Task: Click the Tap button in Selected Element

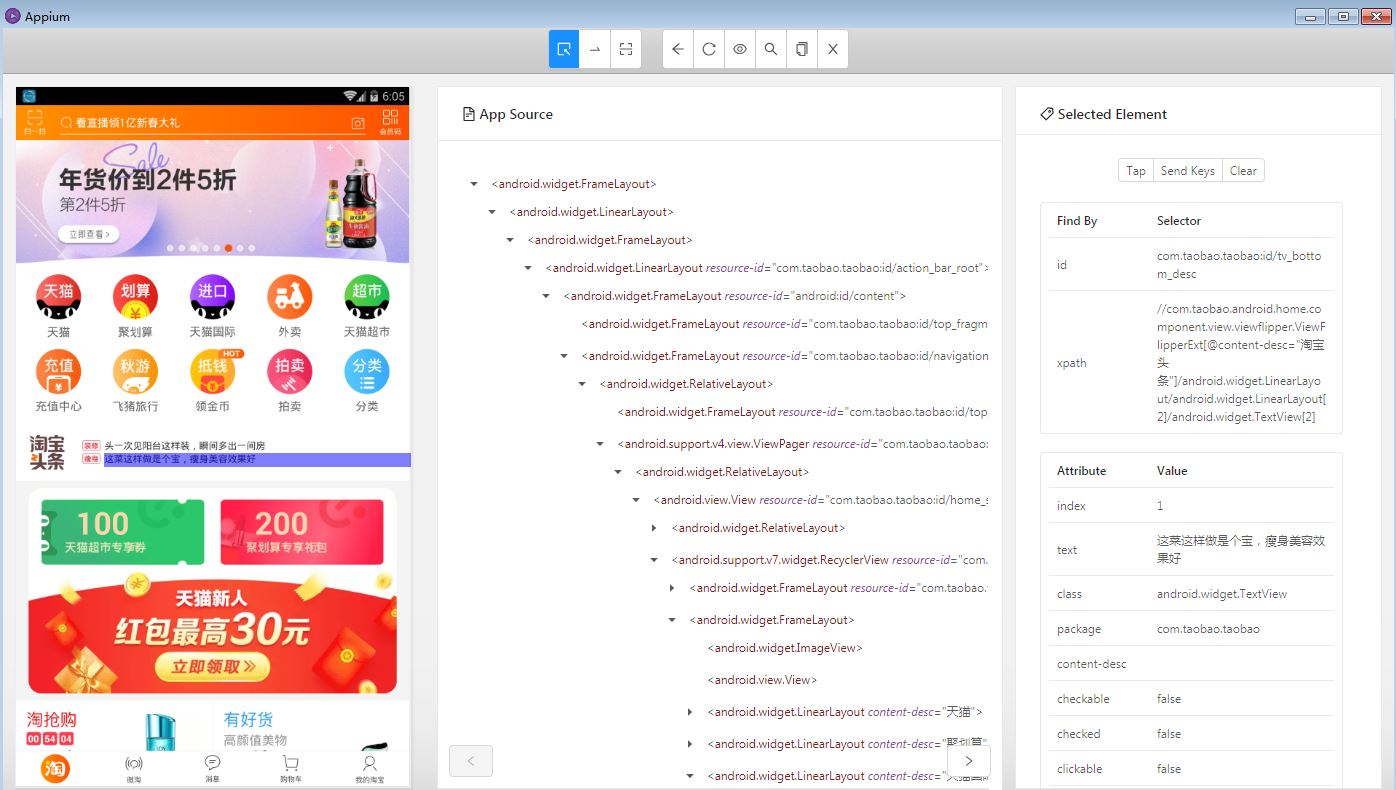Action: pos(1136,171)
